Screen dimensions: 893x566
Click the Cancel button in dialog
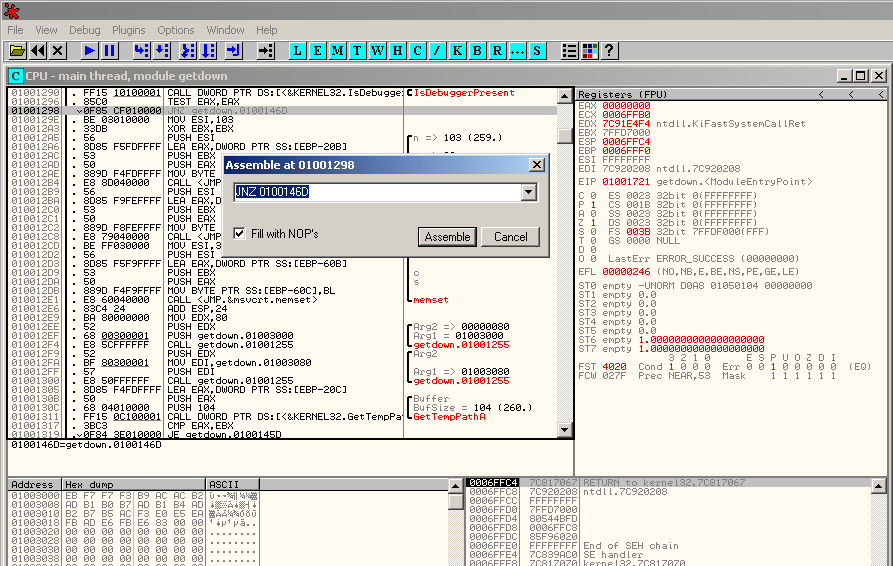[x=510, y=237]
